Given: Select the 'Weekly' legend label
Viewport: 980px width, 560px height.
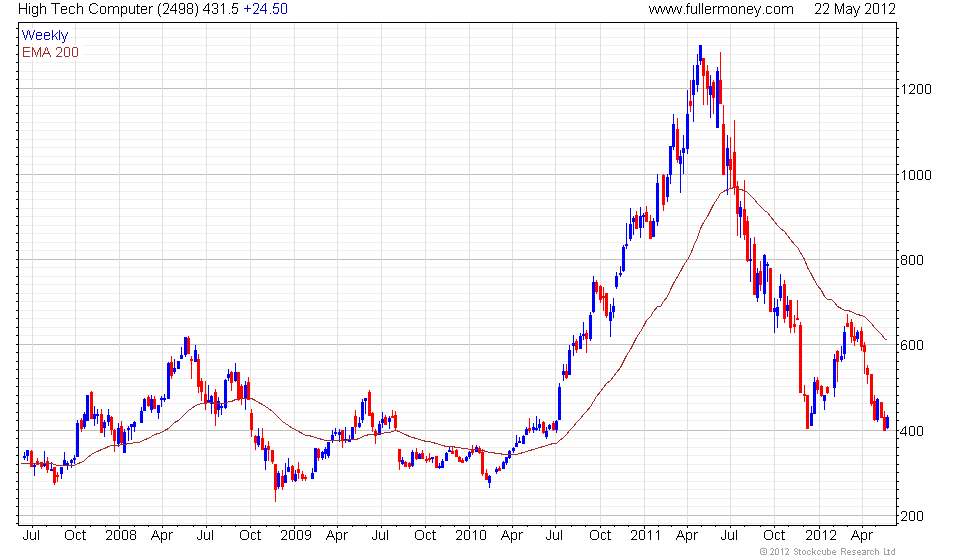Looking at the screenshot, I should click(45, 36).
